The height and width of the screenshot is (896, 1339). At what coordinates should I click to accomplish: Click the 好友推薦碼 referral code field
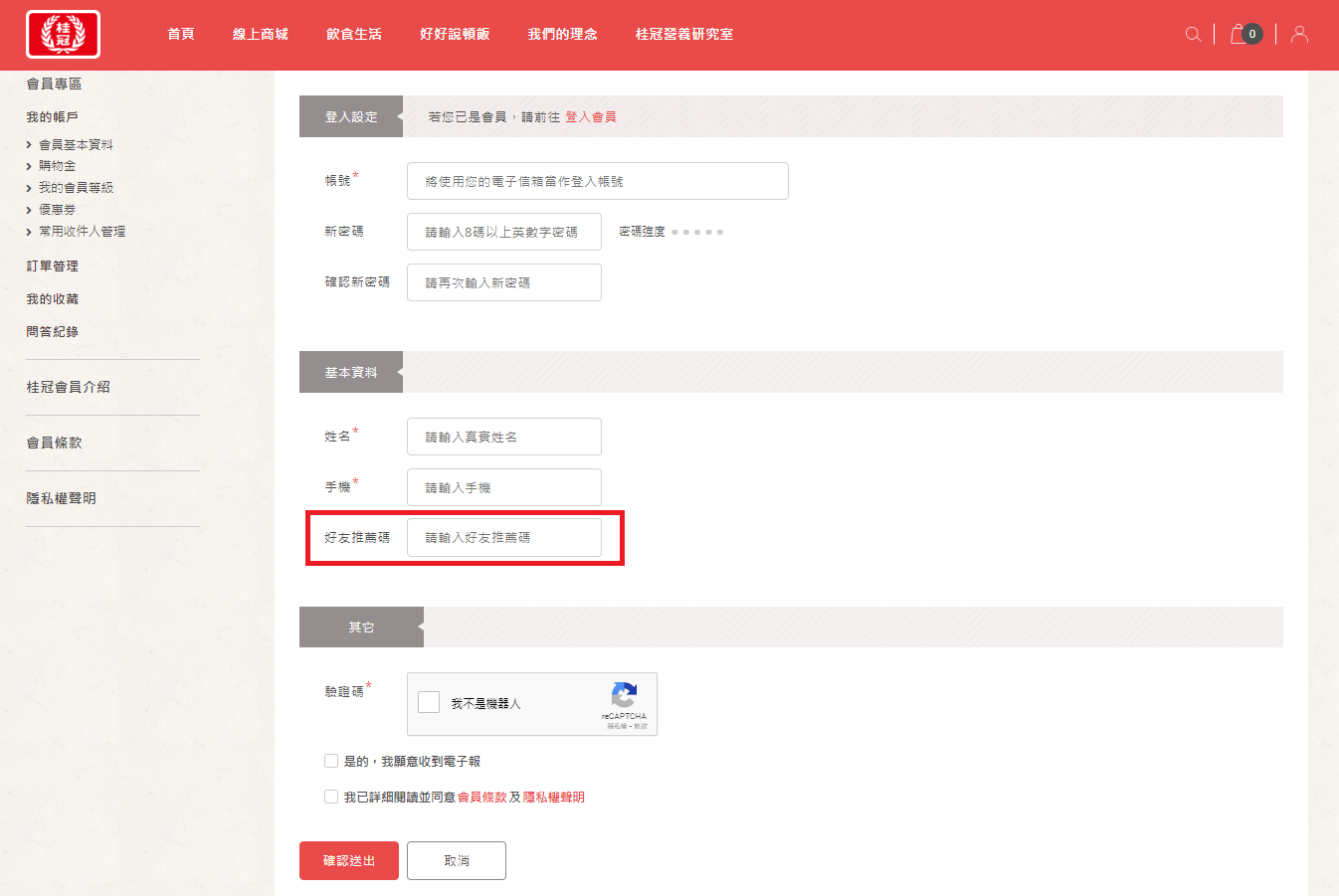(x=503, y=538)
